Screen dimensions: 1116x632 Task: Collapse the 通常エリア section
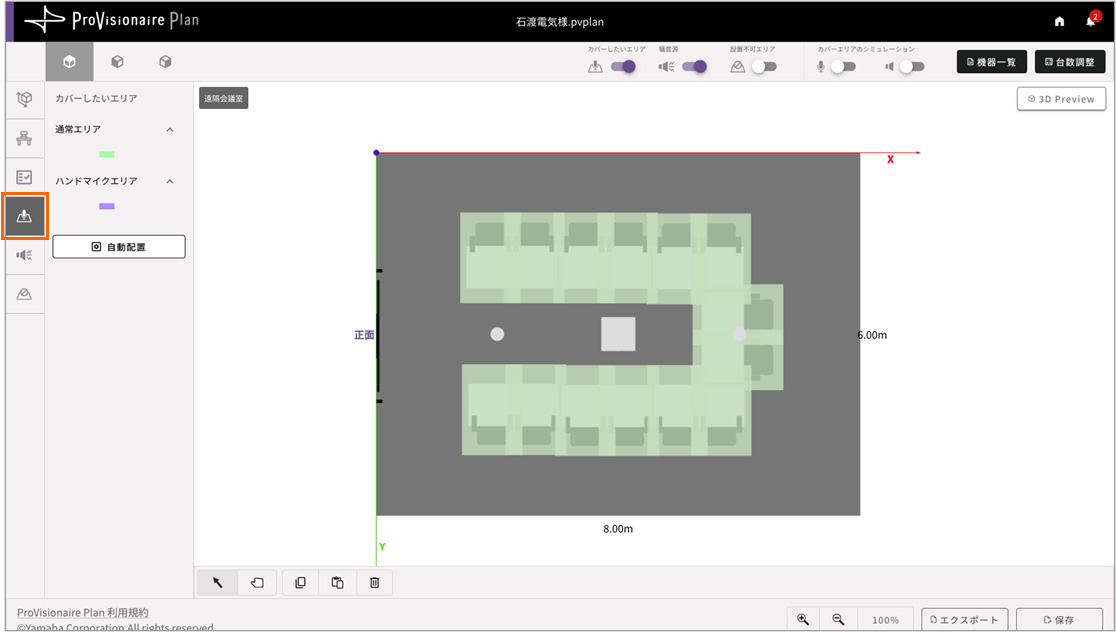point(169,130)
